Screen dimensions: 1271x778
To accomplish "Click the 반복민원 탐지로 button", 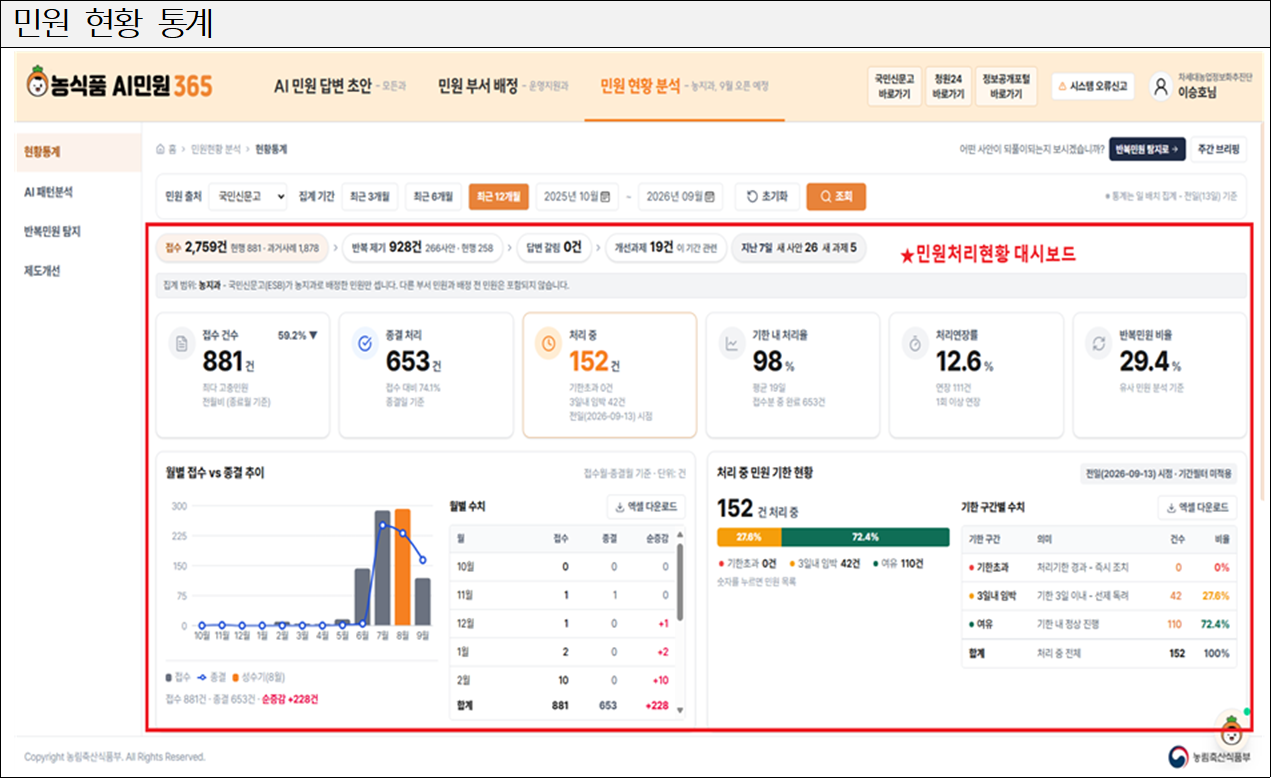I will (x=1147, y=149).
